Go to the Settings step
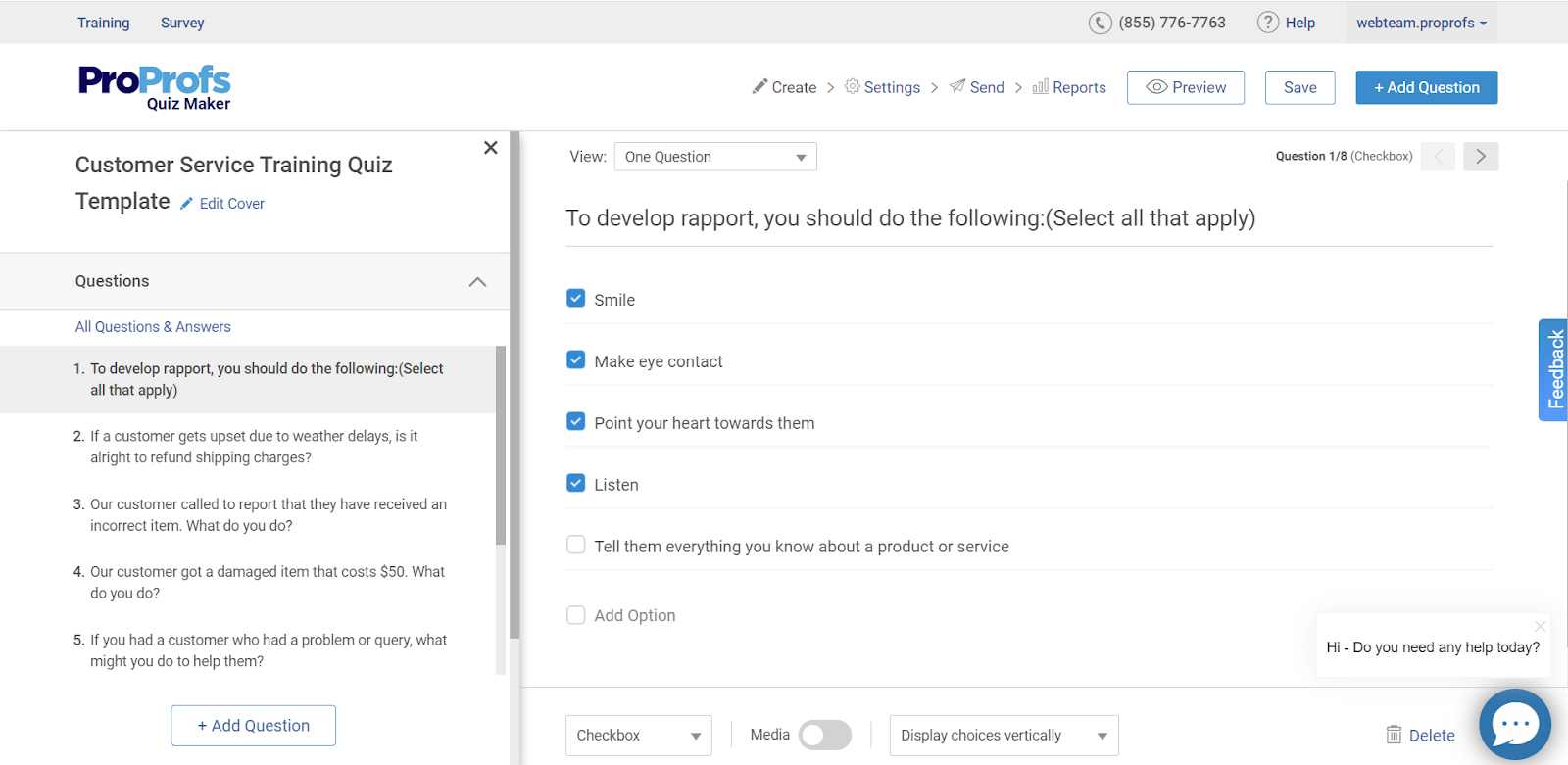Image resolution: width=1568 pixels, height=765 pixels. (x=882, y=87)
